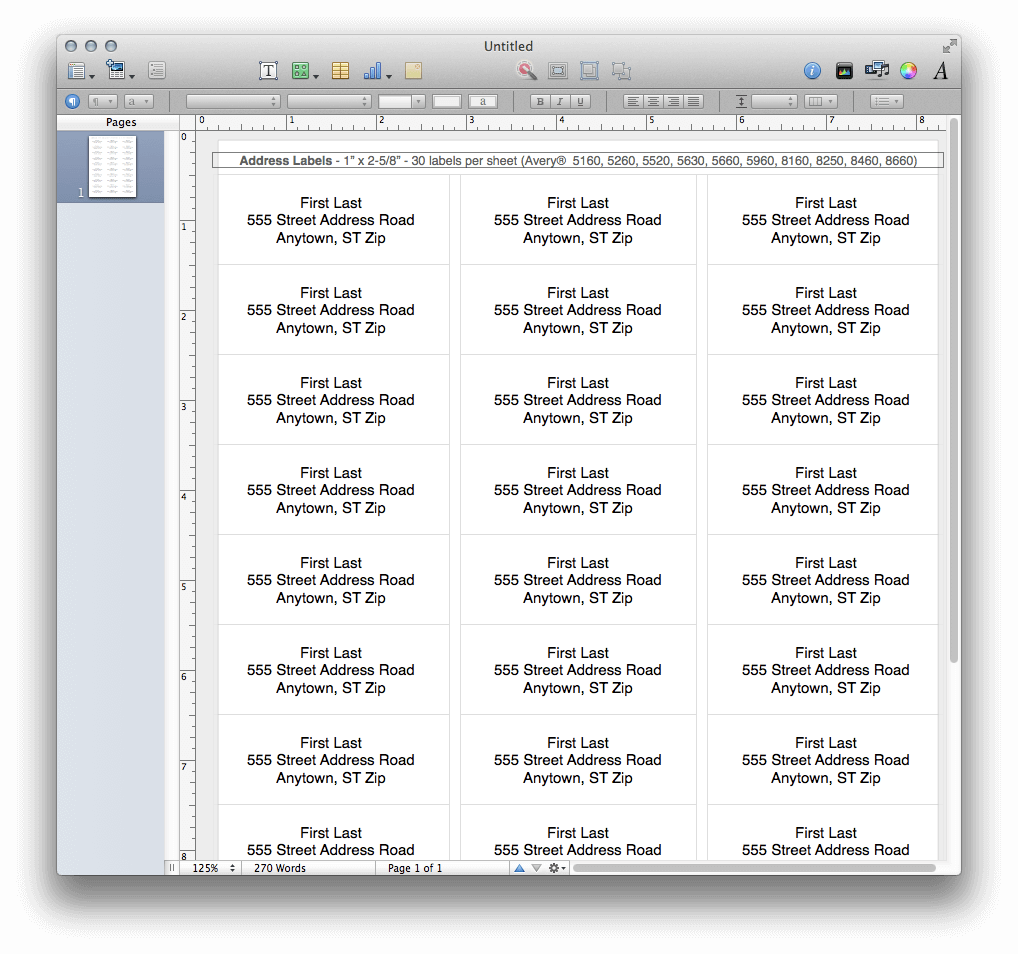Image resolution: width=1018 pixels, height=954 pixels.
Task: Click the text color well
Action: tap(447, 101)
